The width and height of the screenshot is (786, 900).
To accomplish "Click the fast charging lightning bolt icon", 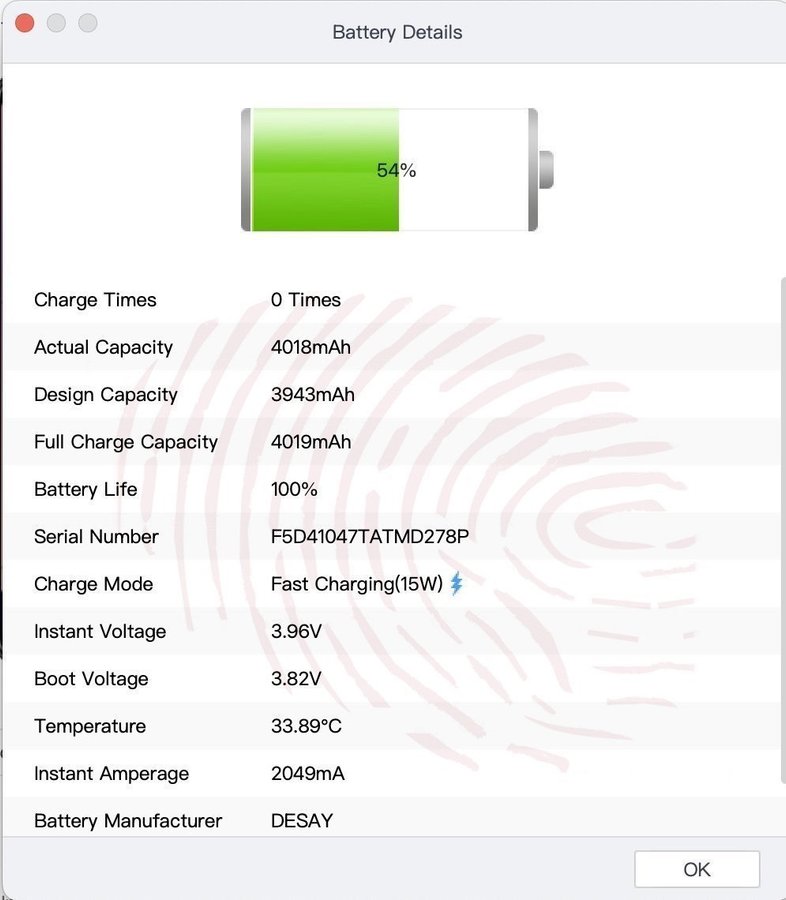I will 457,583.
